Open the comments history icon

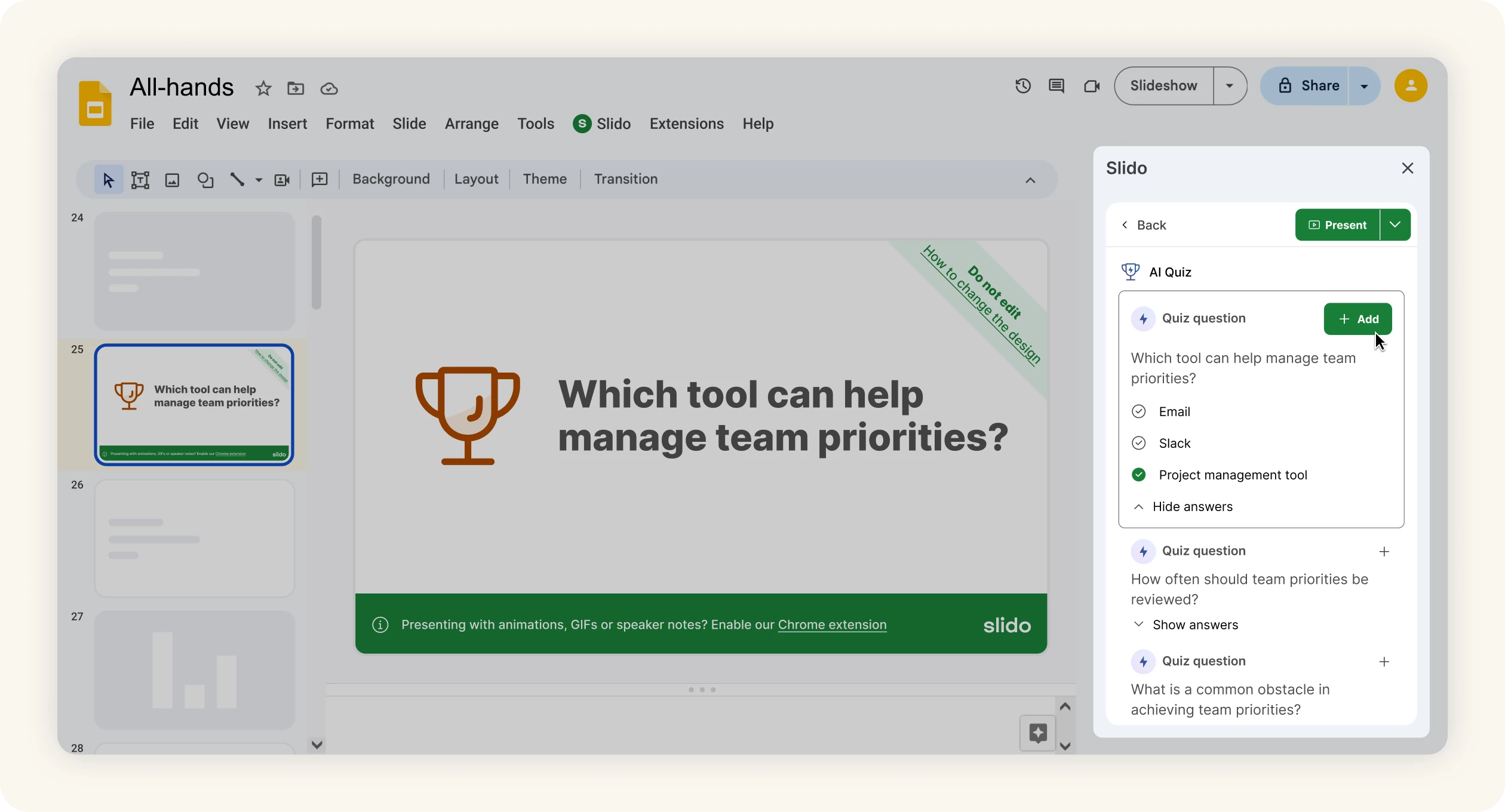(1056, 86)
